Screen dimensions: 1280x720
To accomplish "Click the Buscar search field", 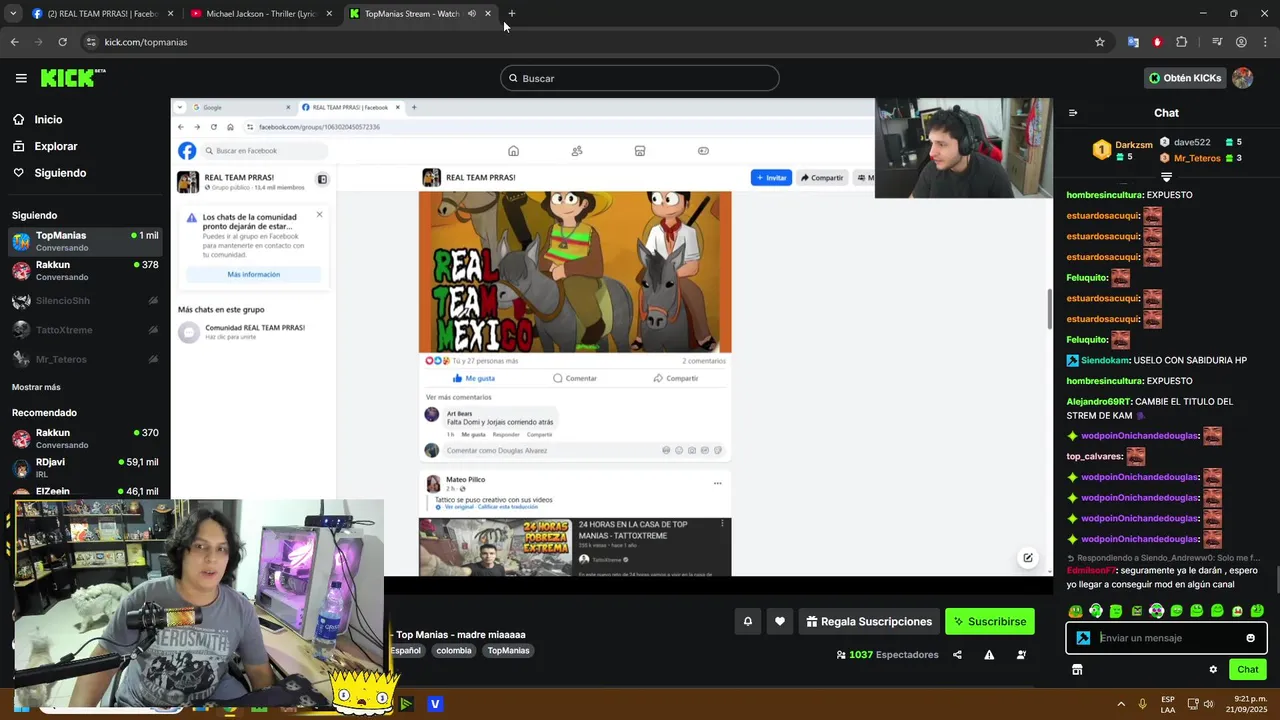I will [x=640, y=78].
